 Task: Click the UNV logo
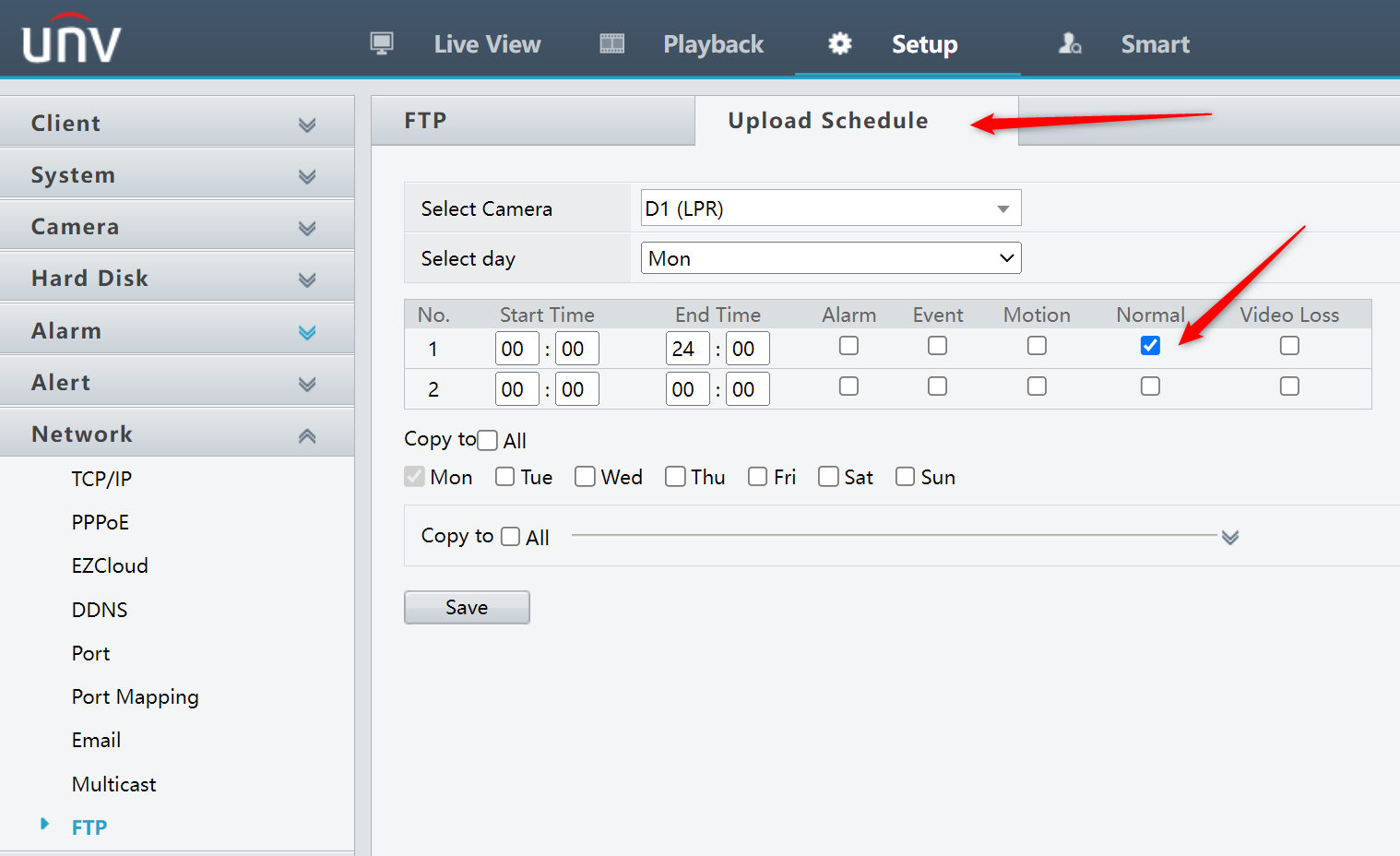point(70,39)
